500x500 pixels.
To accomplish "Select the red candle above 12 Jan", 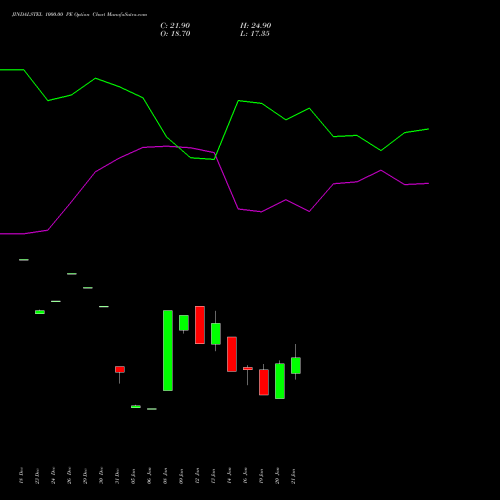I will 200,325.
